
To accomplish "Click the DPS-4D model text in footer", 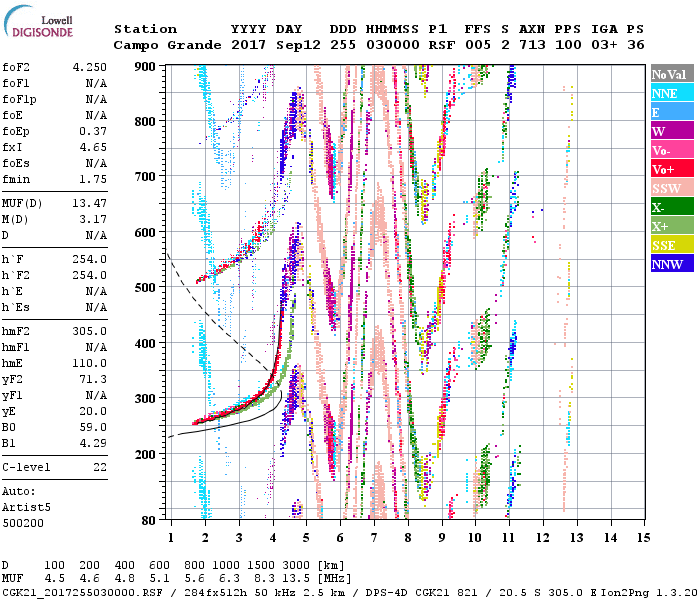I will coord(387,593).
